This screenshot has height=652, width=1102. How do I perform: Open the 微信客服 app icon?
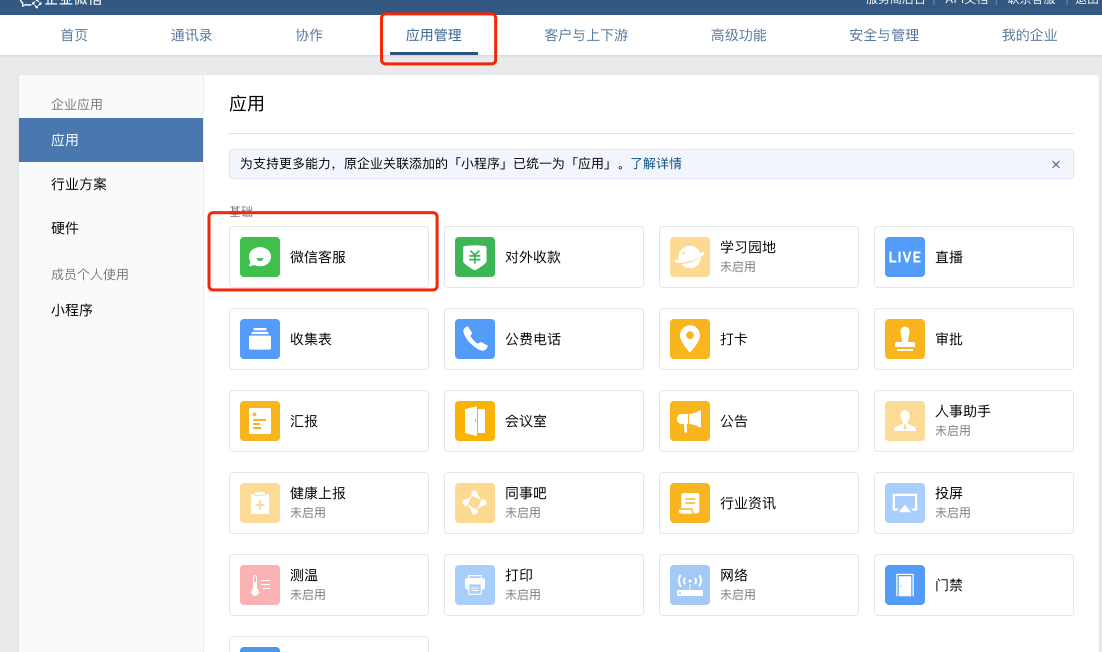pyautogui.click(x=260, y=257)
